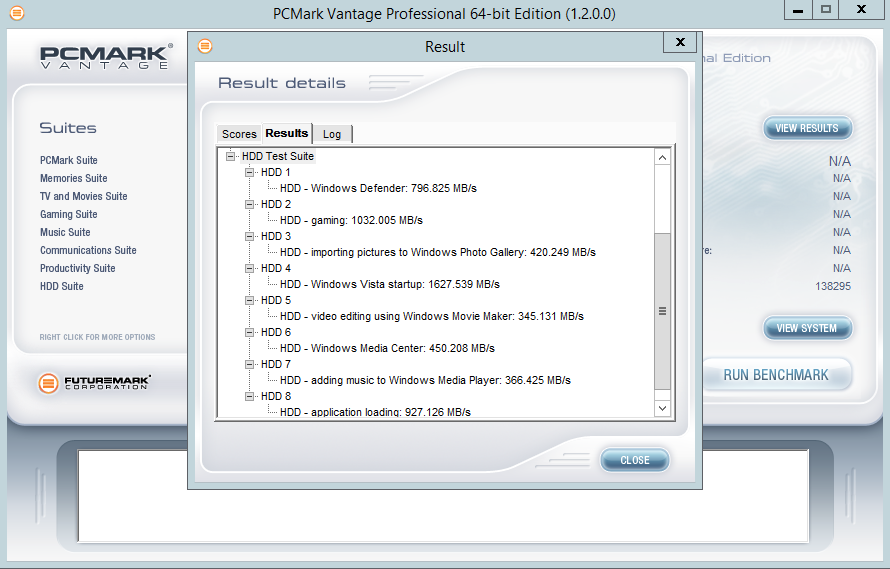Select Music Suite

[65, 232]
